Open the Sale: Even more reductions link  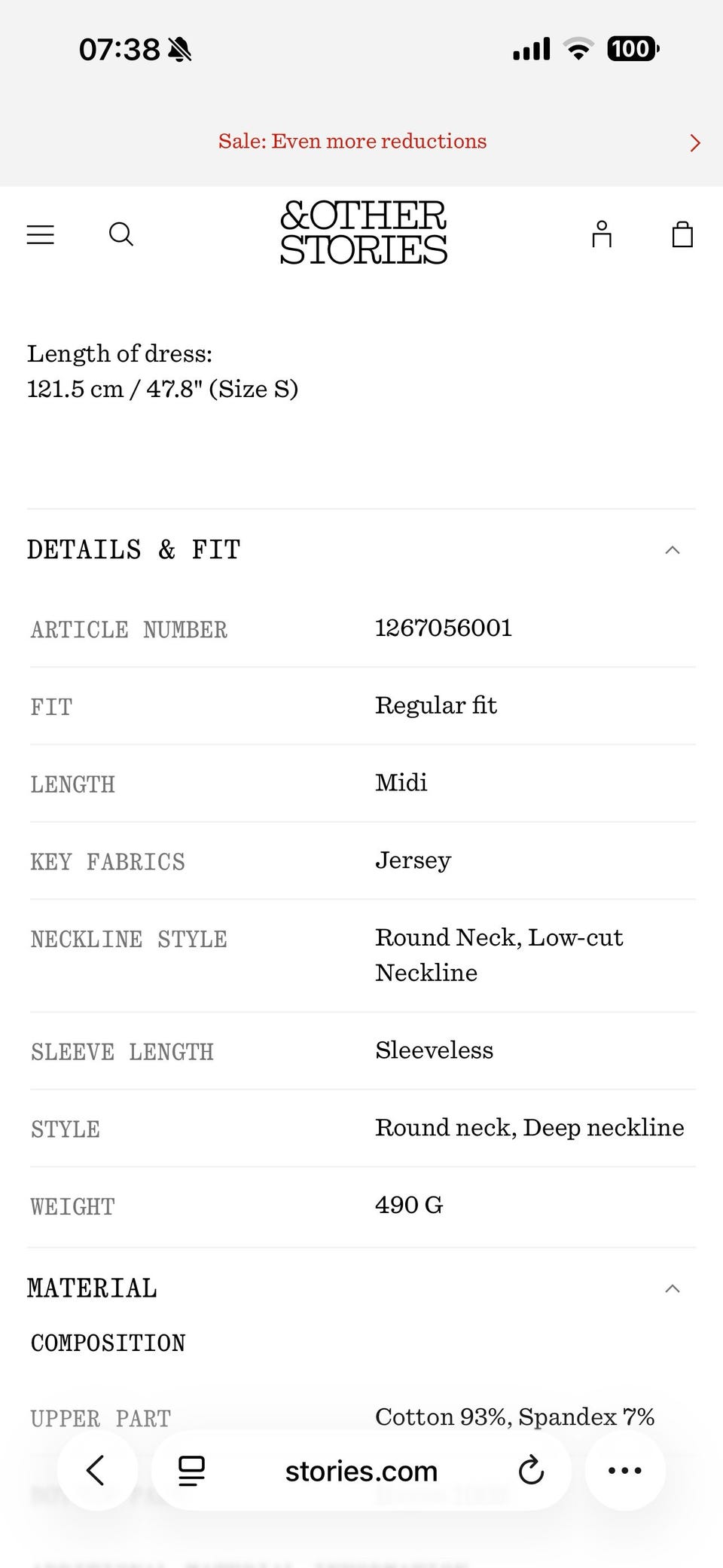(352, 142)
